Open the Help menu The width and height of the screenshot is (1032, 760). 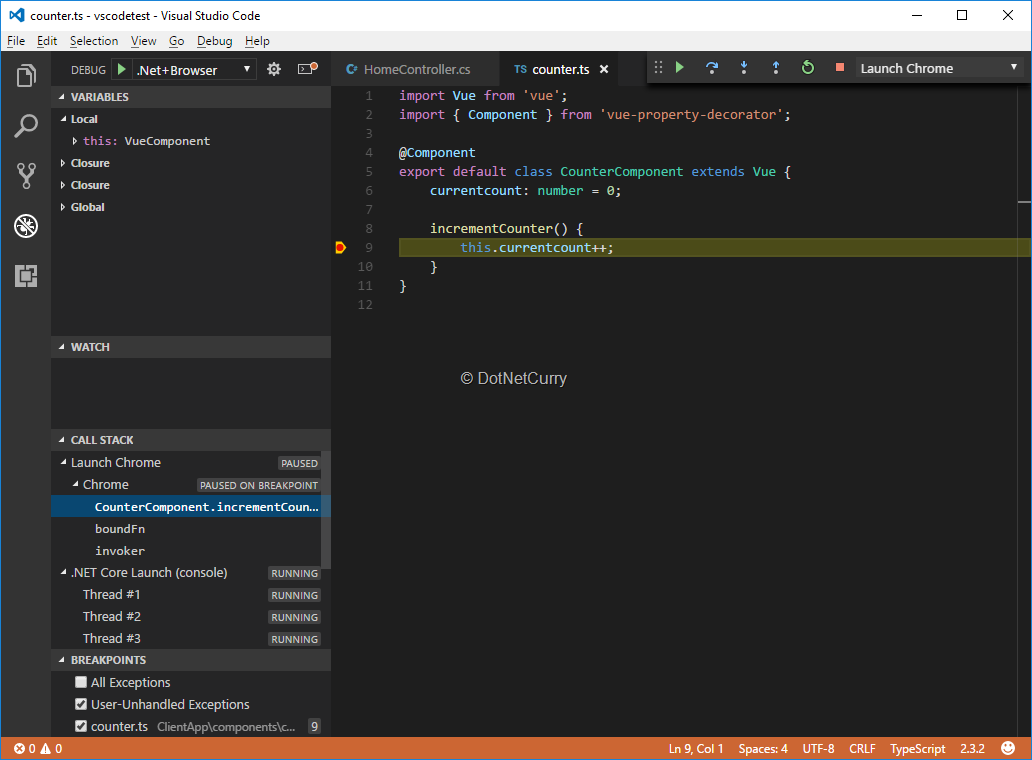point(257,41)
